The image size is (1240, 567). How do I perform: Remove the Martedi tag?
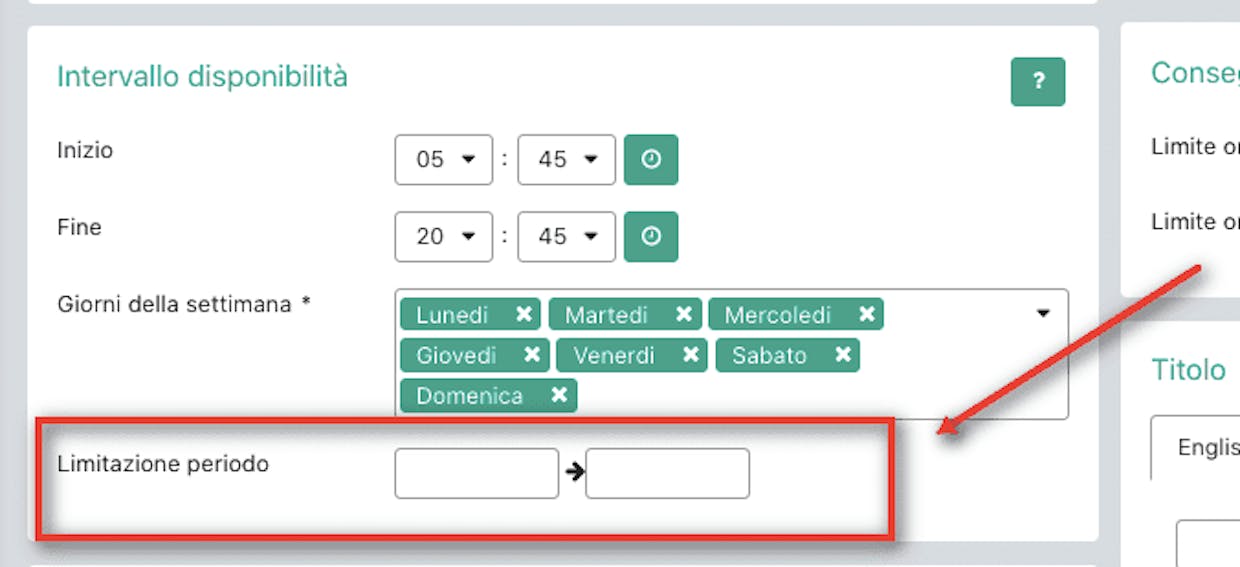pyautogui.click(x=683, y=315)
